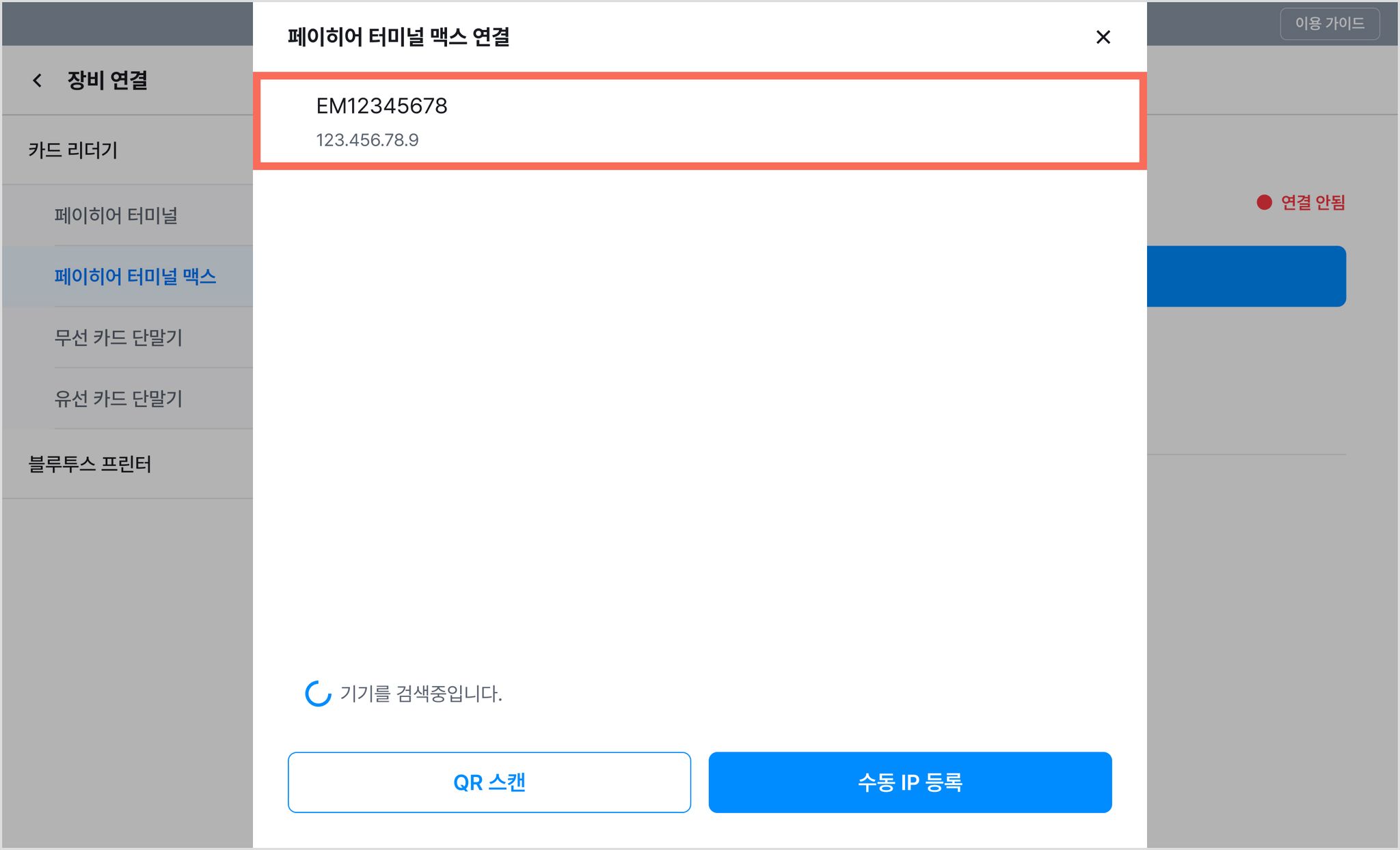Click the blue connect button behind the dialog
The height and width of the screenshot is (850, 1400).
click(1246, 276)
